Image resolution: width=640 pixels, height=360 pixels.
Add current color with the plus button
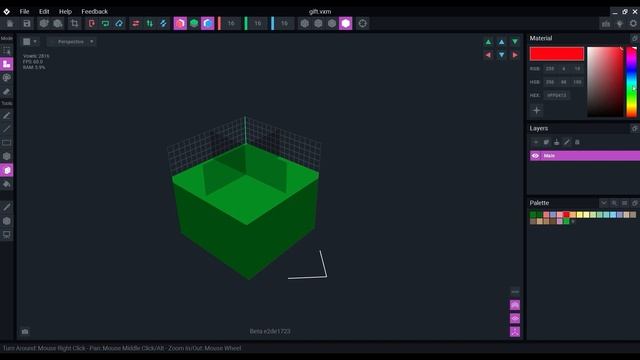[536, 110]
